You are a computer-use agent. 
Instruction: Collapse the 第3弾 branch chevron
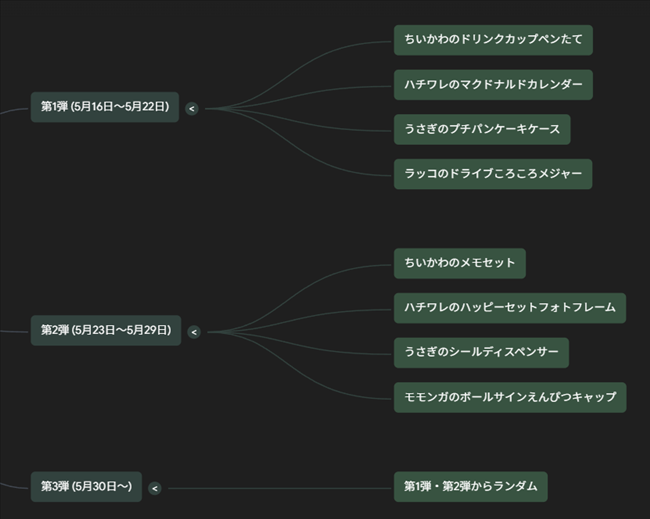tap(155, 488)
